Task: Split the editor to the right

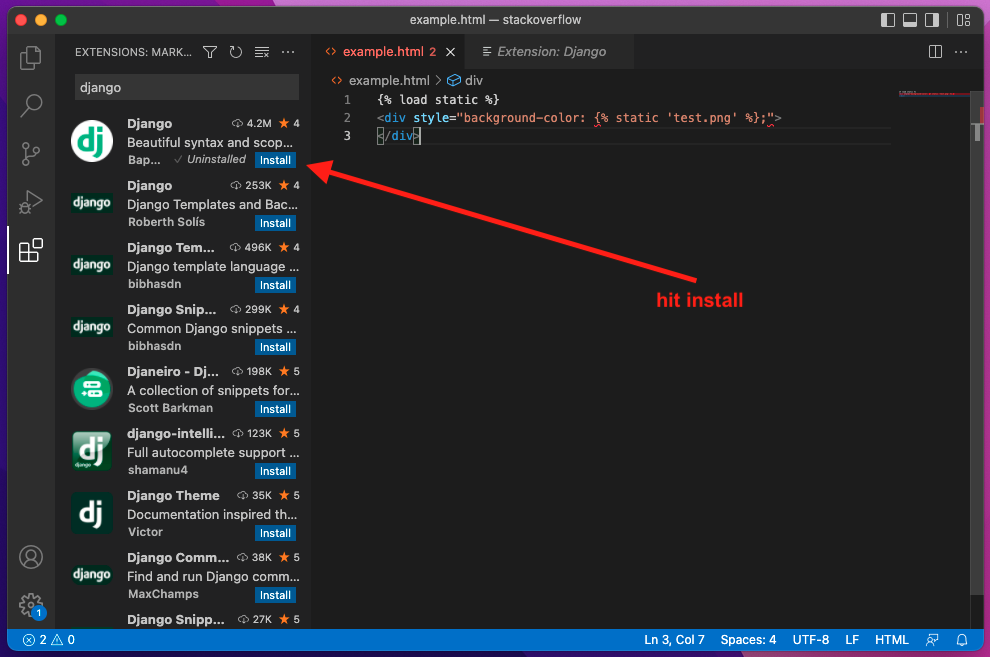Action: [936, 52]
